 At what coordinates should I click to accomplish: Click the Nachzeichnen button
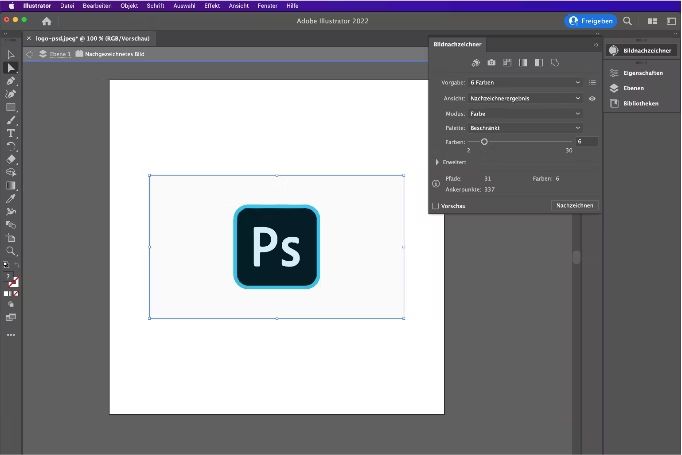pos(575,205)
